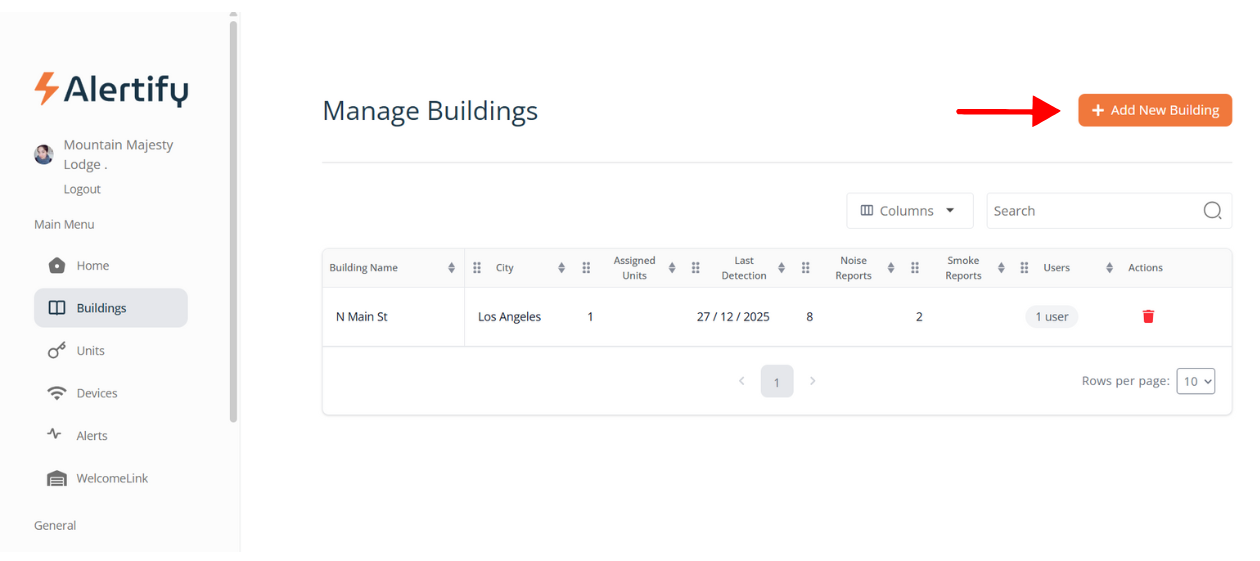Click the 1 user badge
The image size is (1260, 561).
click(x=1051, y=317)
